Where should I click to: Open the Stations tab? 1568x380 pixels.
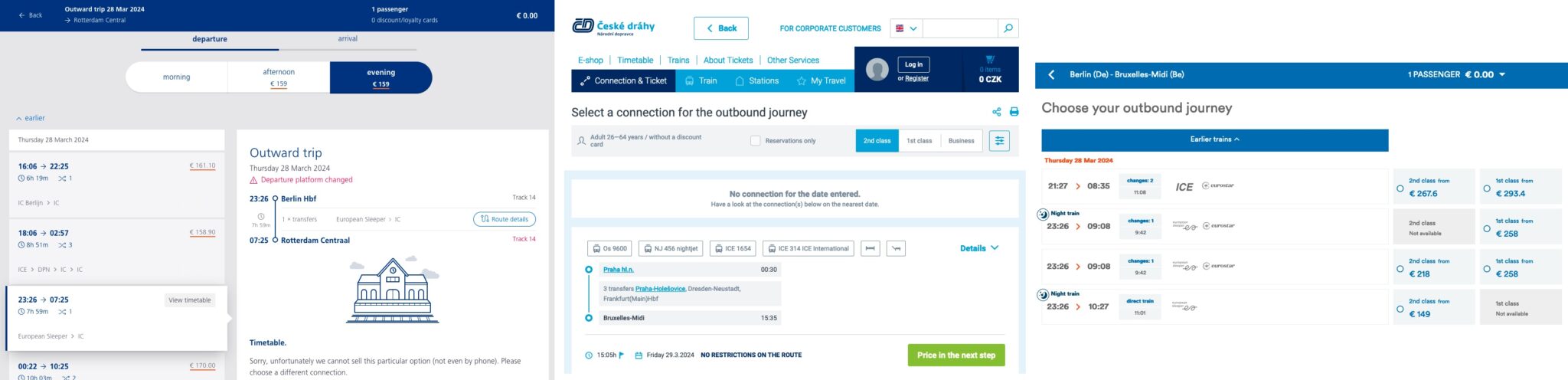point(756,80)
